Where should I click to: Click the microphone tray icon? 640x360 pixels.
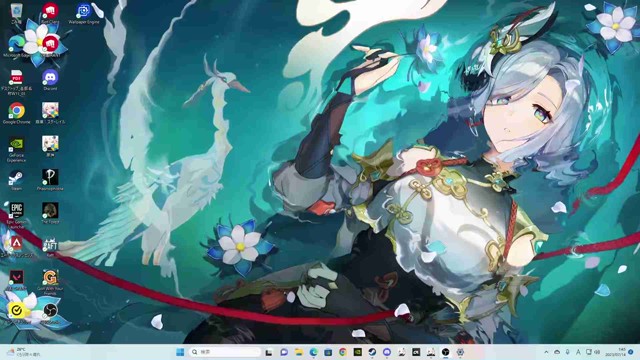click(x=567, y=352)
